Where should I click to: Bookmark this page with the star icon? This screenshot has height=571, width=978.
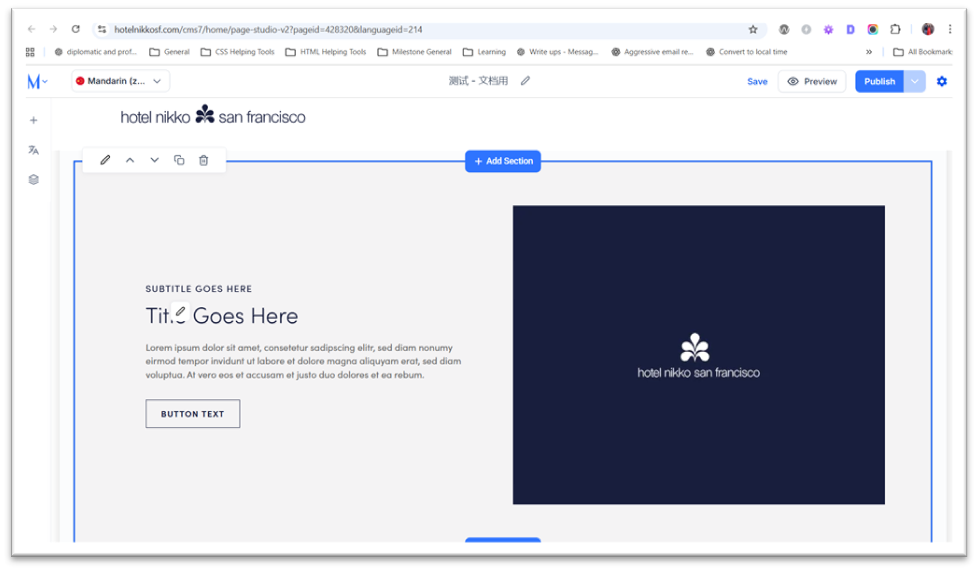pos(753,29)
